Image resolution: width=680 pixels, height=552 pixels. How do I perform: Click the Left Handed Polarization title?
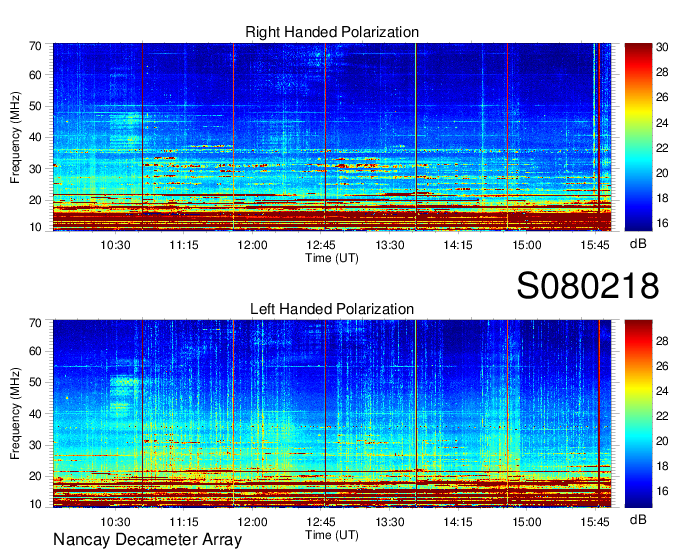pos(332,309)
